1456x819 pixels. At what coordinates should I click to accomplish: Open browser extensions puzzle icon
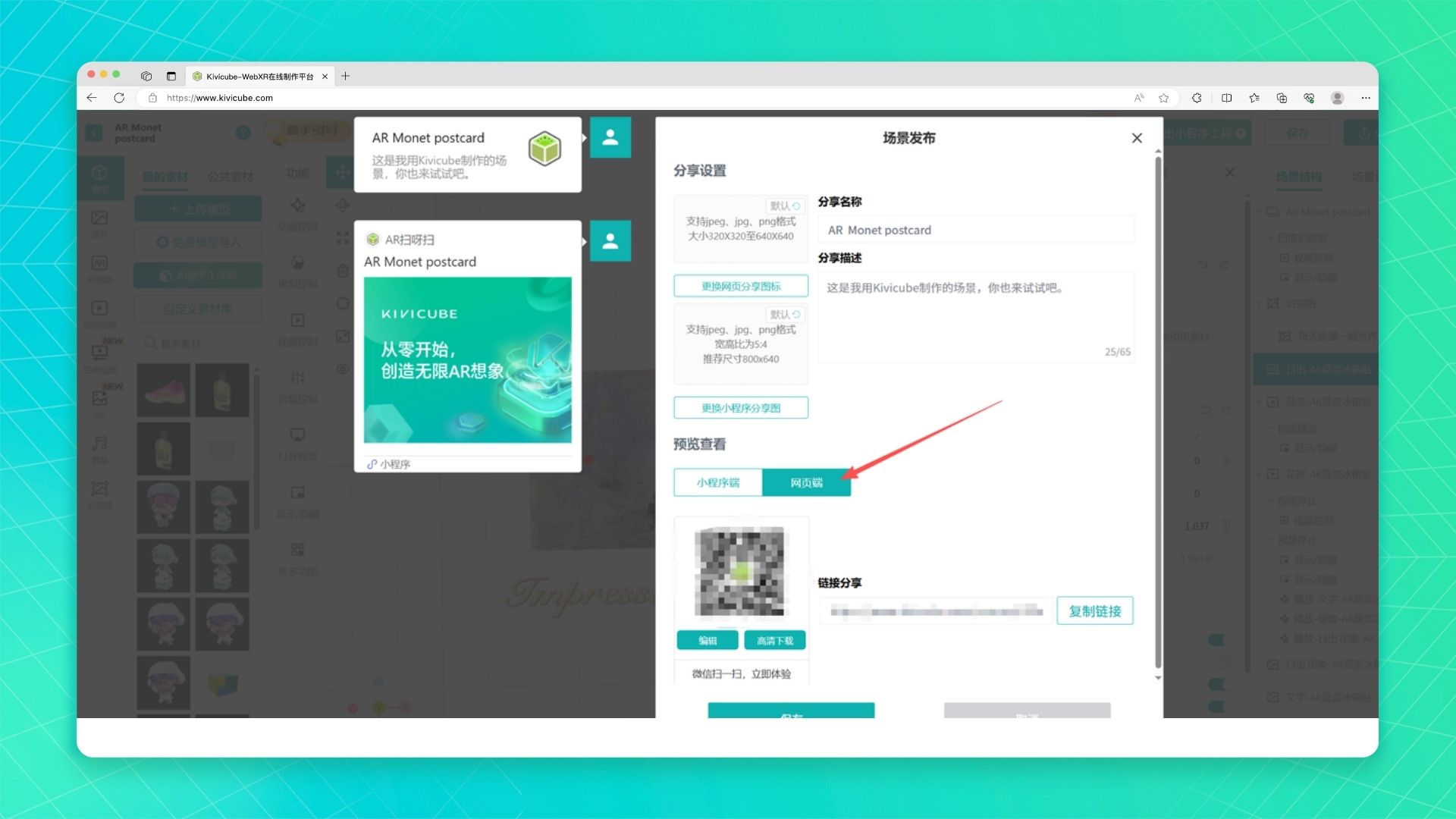(x=1197, y=98)
